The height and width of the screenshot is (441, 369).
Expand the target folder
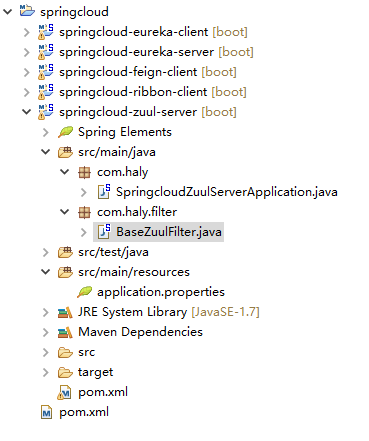click(x=46, y=372)
